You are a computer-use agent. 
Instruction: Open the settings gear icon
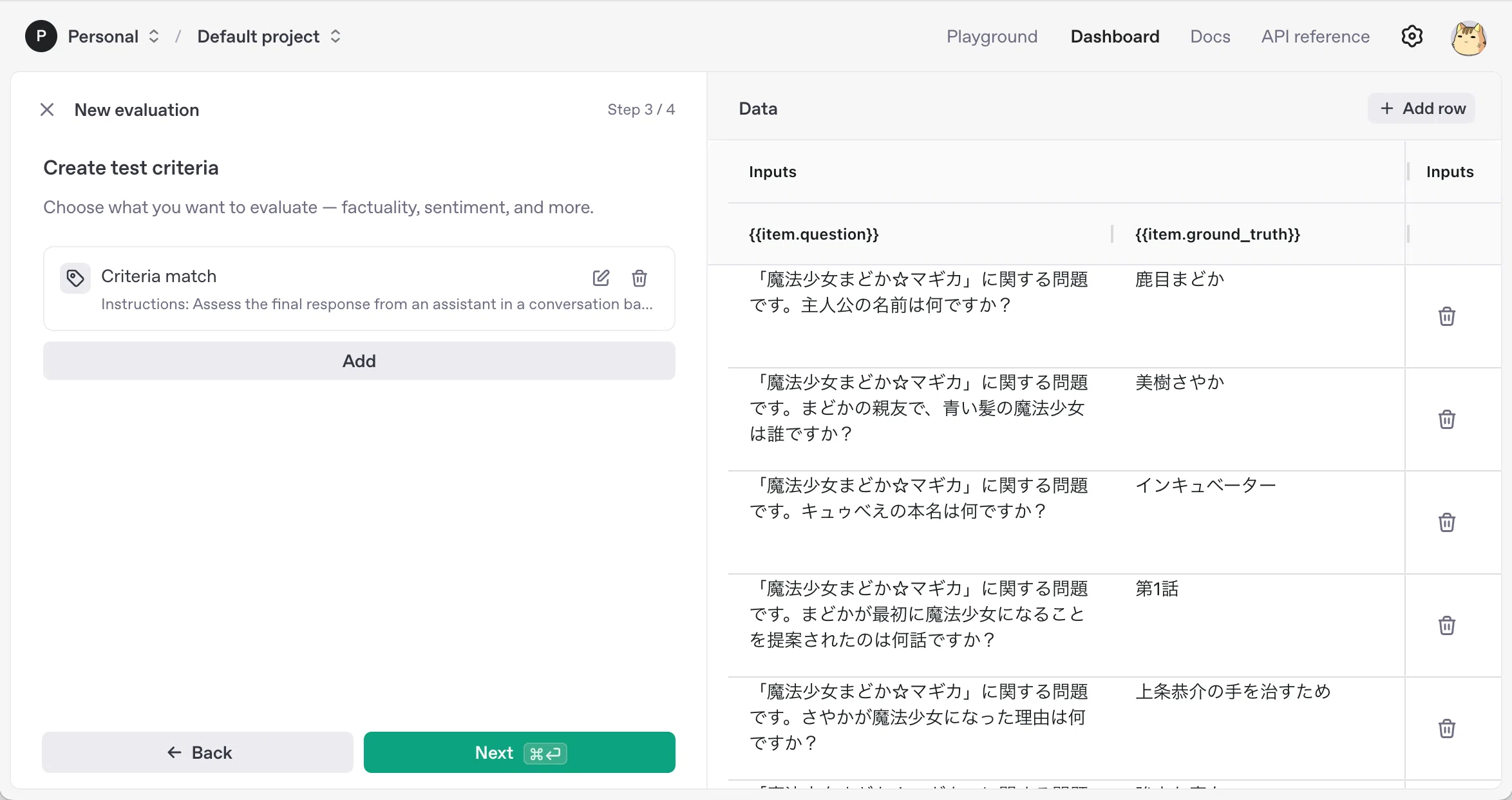point(1412,37)
